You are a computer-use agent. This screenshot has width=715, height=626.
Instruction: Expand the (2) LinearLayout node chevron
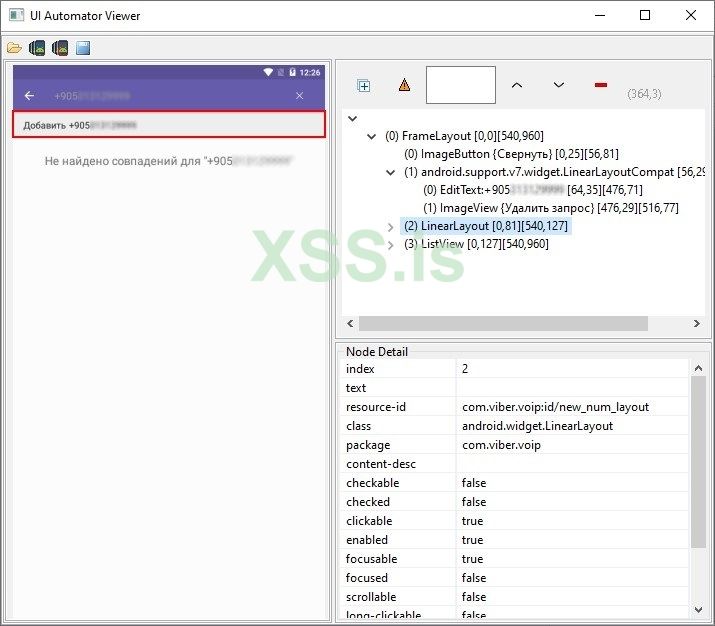coord(390,227)
